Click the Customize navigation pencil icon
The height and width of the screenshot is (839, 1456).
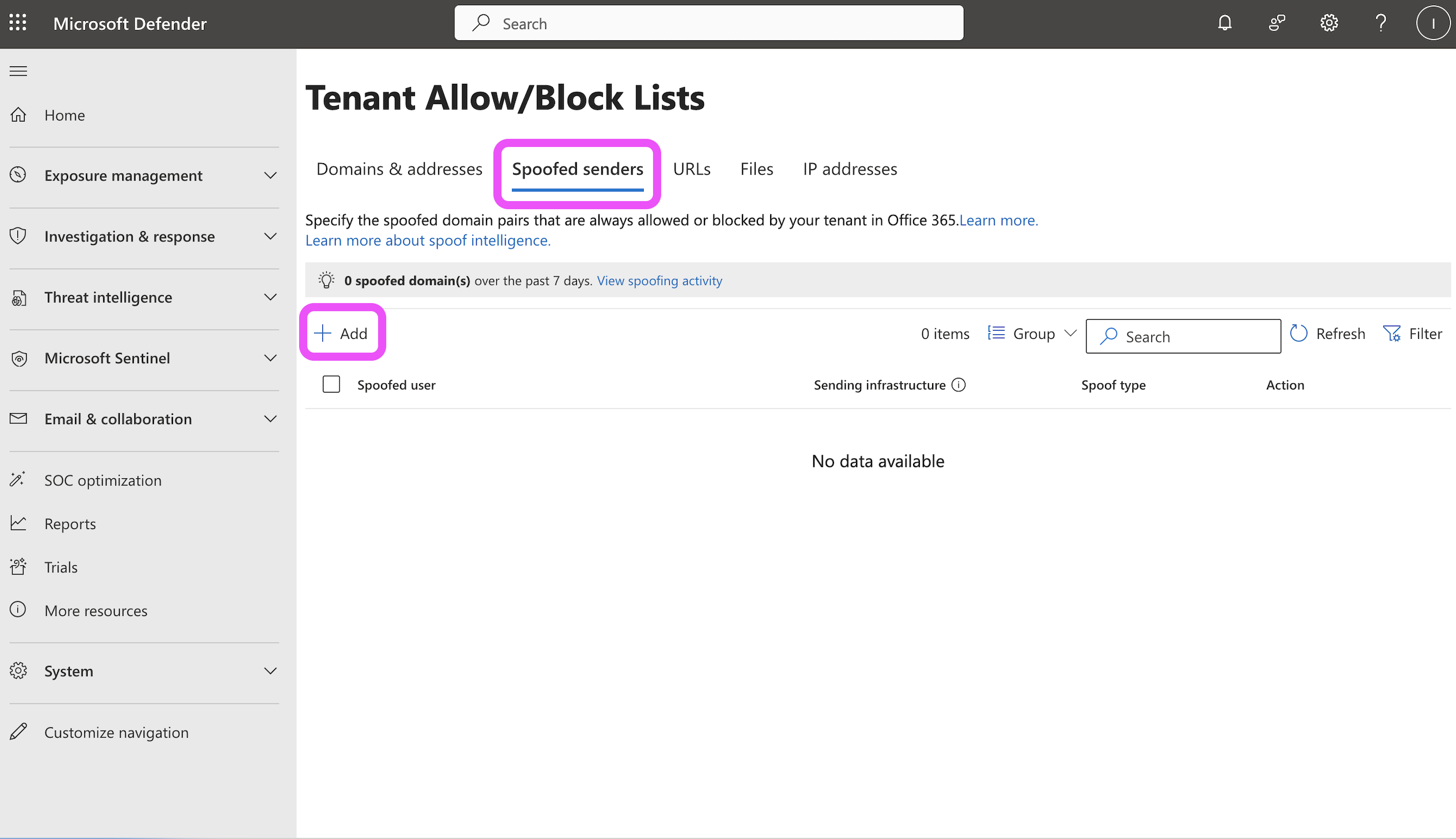coord(18,732)
